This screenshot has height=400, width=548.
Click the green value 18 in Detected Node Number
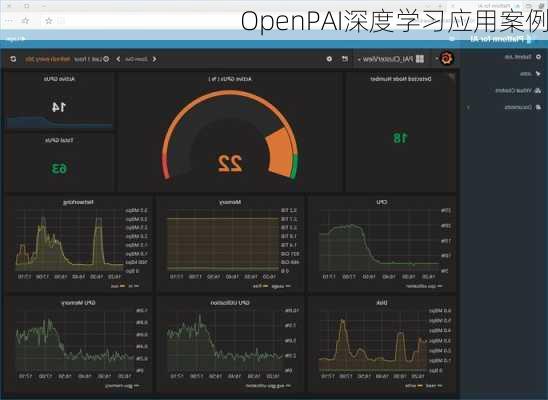[401, 138]
